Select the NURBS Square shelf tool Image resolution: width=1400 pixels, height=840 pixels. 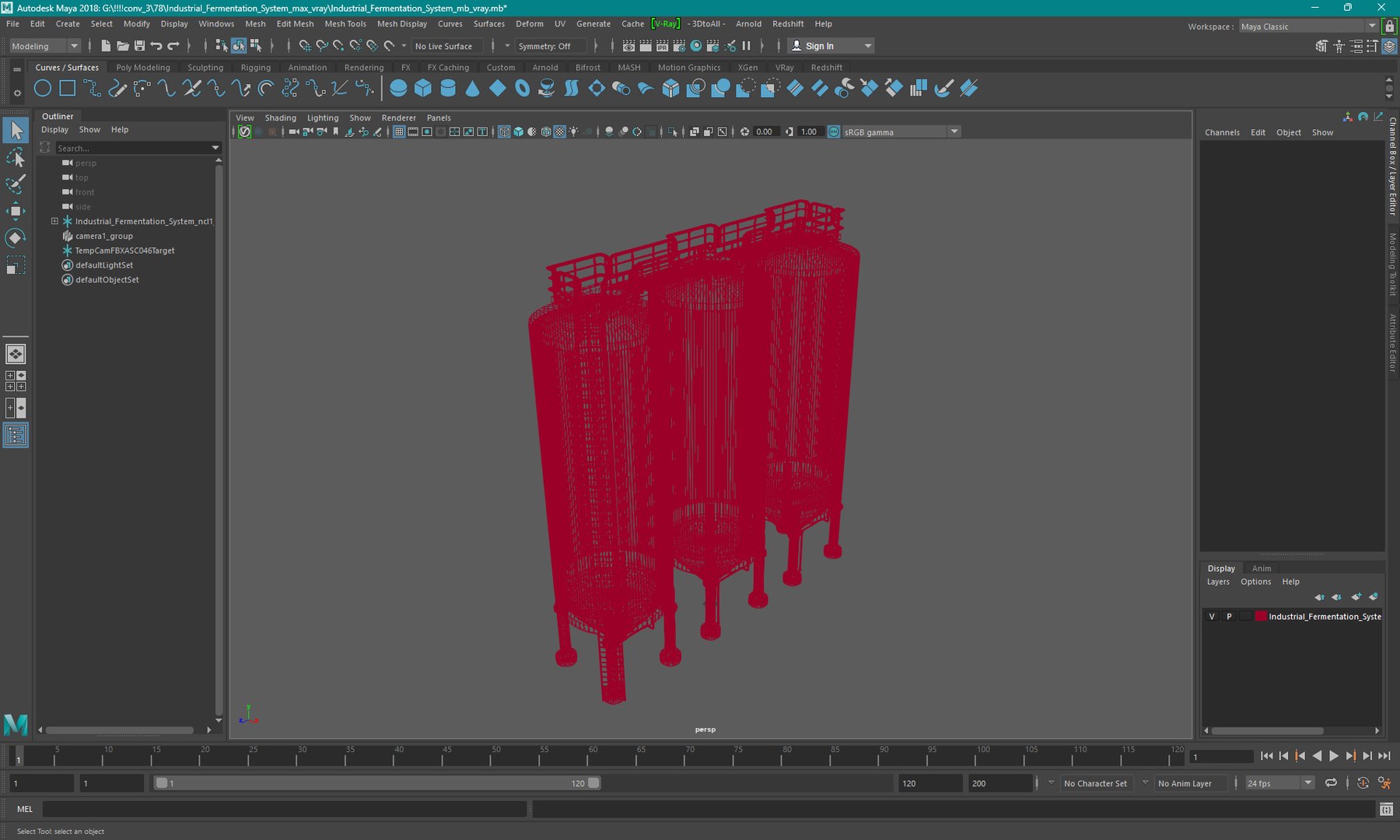tap(68, 89)
